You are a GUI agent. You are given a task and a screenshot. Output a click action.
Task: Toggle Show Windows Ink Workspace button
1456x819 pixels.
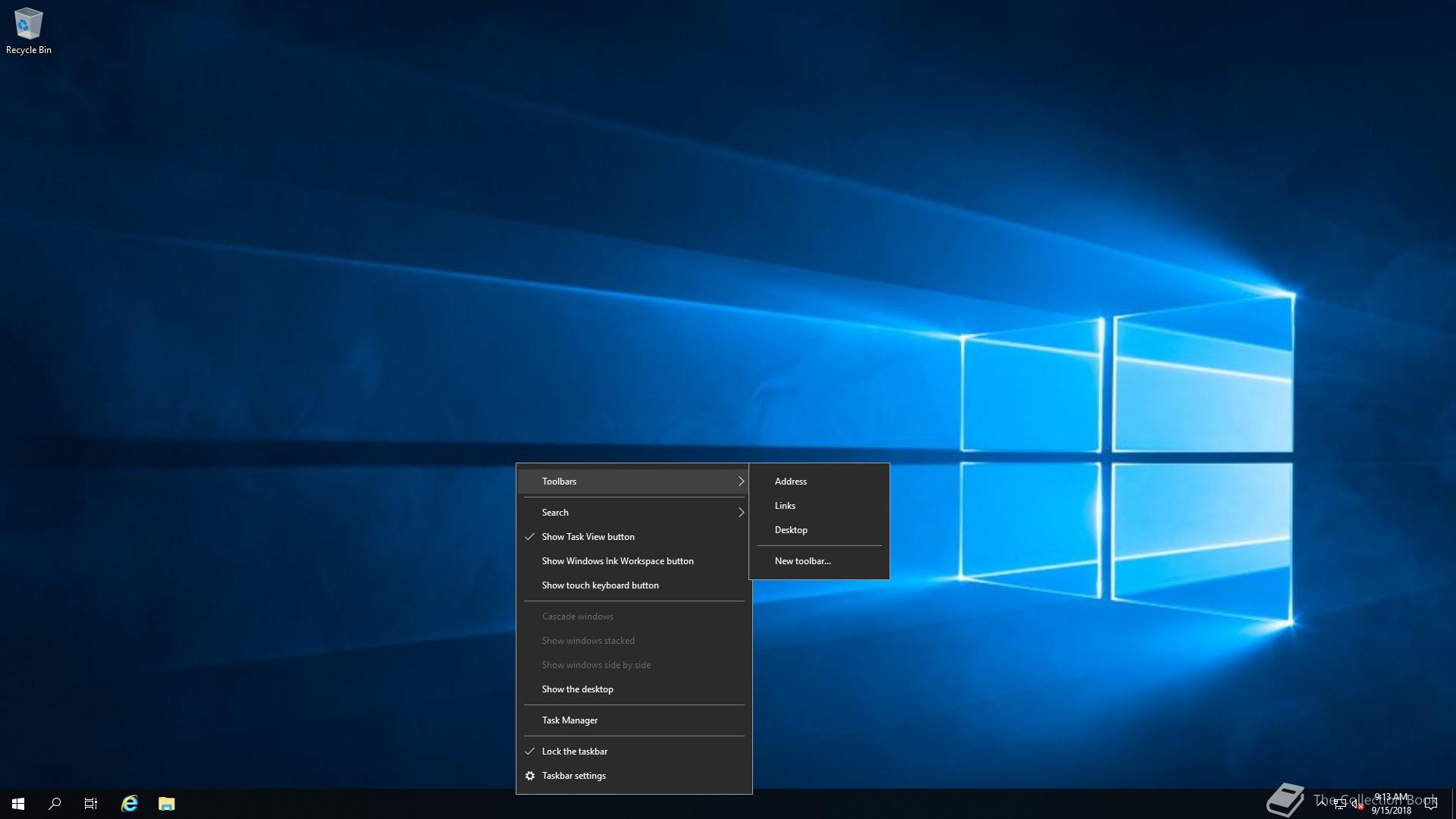[634, 561]
